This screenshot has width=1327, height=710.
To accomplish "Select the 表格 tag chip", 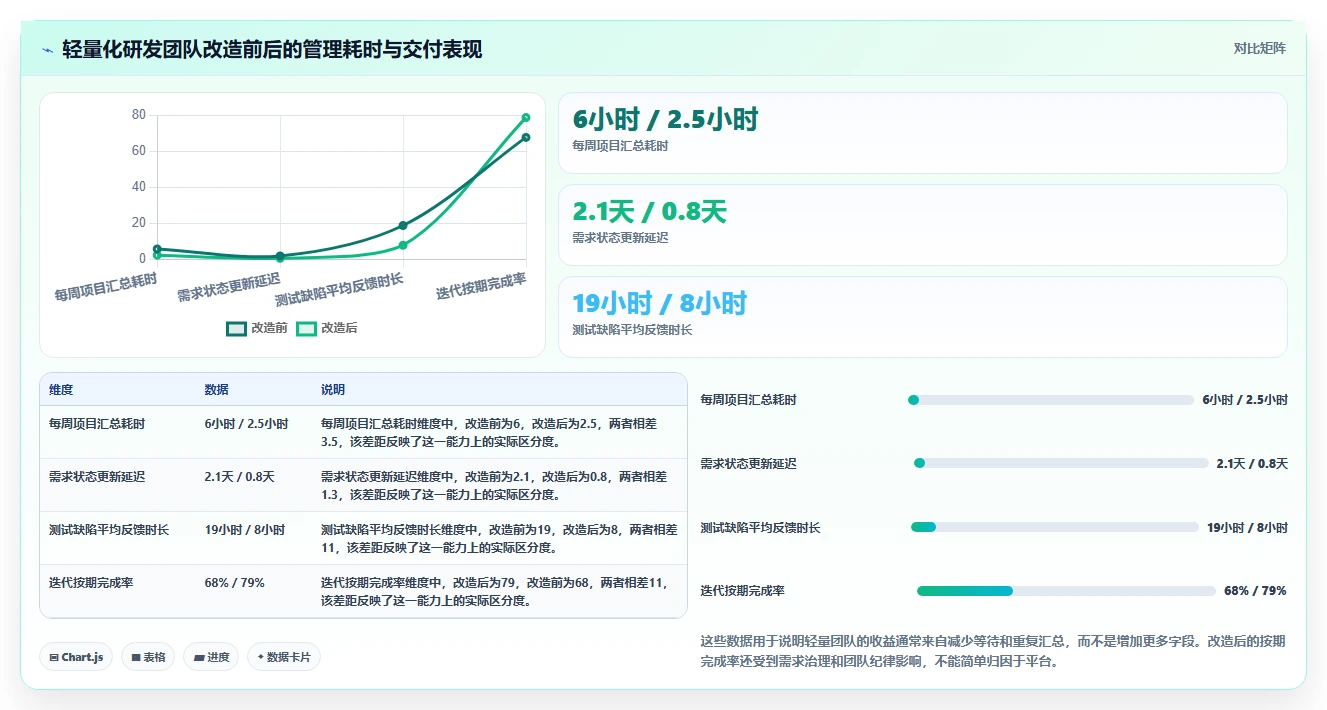I will coord(148,657).
